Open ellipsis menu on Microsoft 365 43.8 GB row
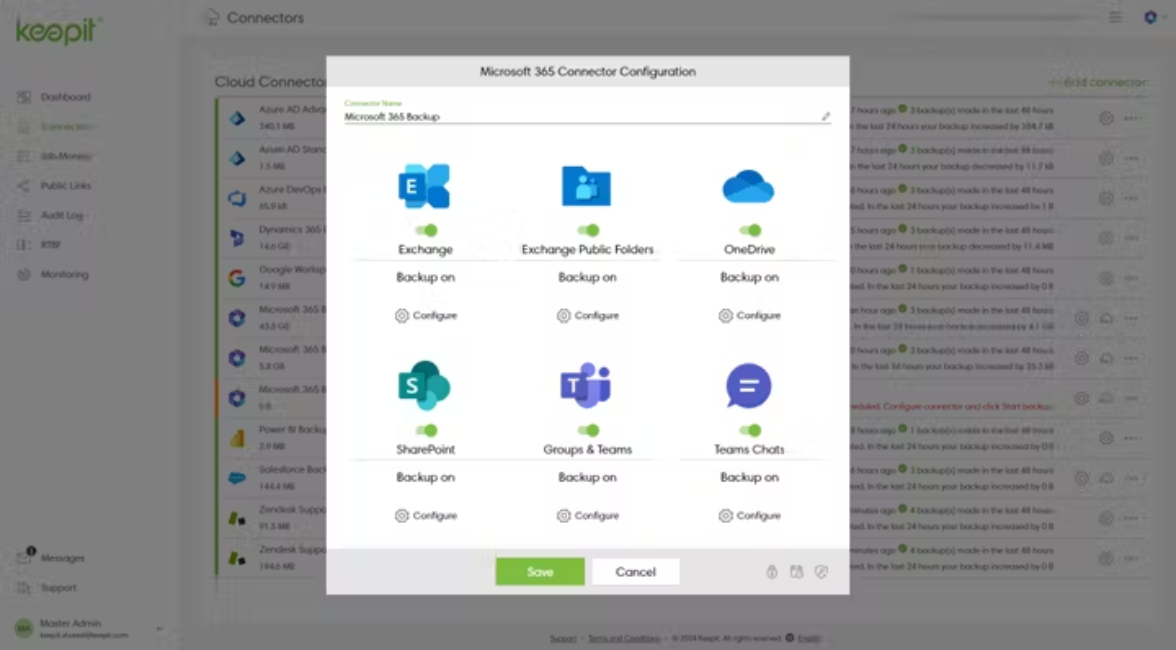Screen dimensions: 1176x650 (x=1131, y=318)
